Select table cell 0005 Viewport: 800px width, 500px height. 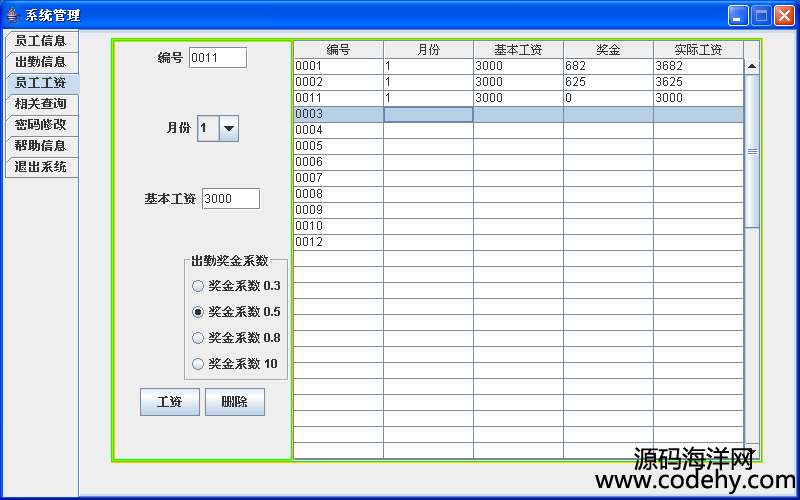pyautogui.click(x=338, y=146)
